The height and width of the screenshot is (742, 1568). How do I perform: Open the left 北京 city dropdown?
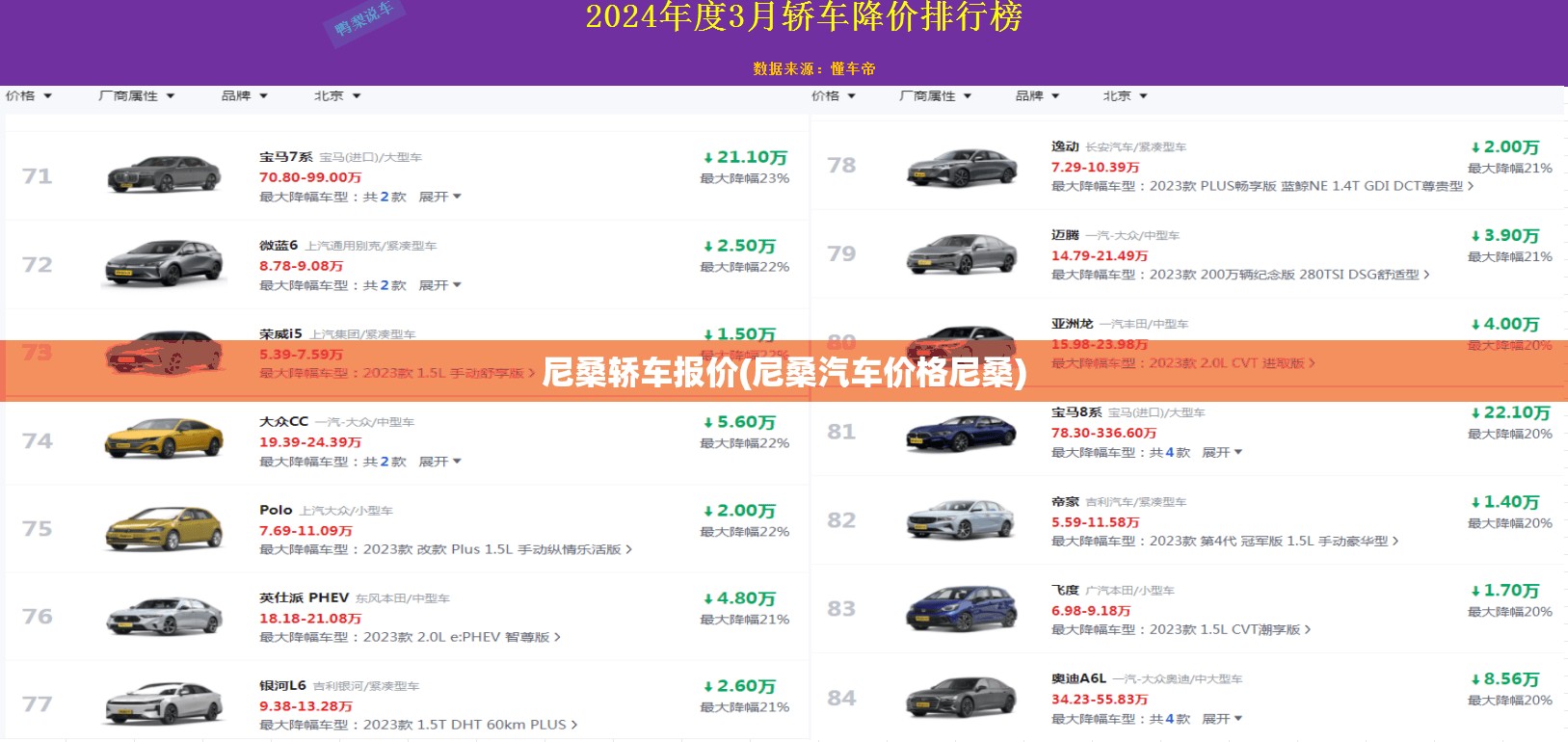coord(336,96)
